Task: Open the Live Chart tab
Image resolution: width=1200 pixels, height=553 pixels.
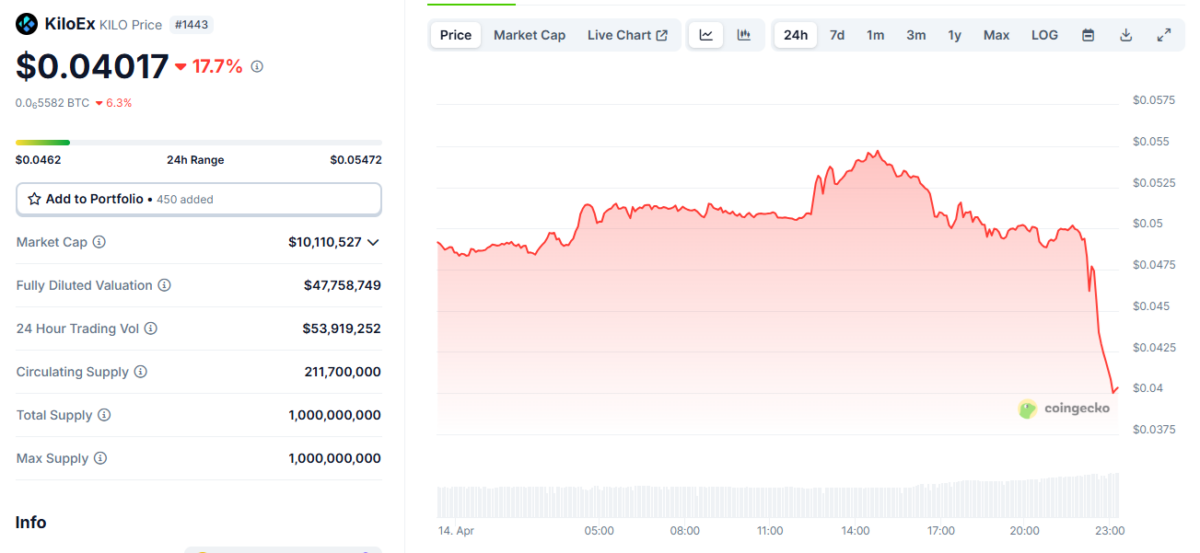Action: tap(627, 35)
